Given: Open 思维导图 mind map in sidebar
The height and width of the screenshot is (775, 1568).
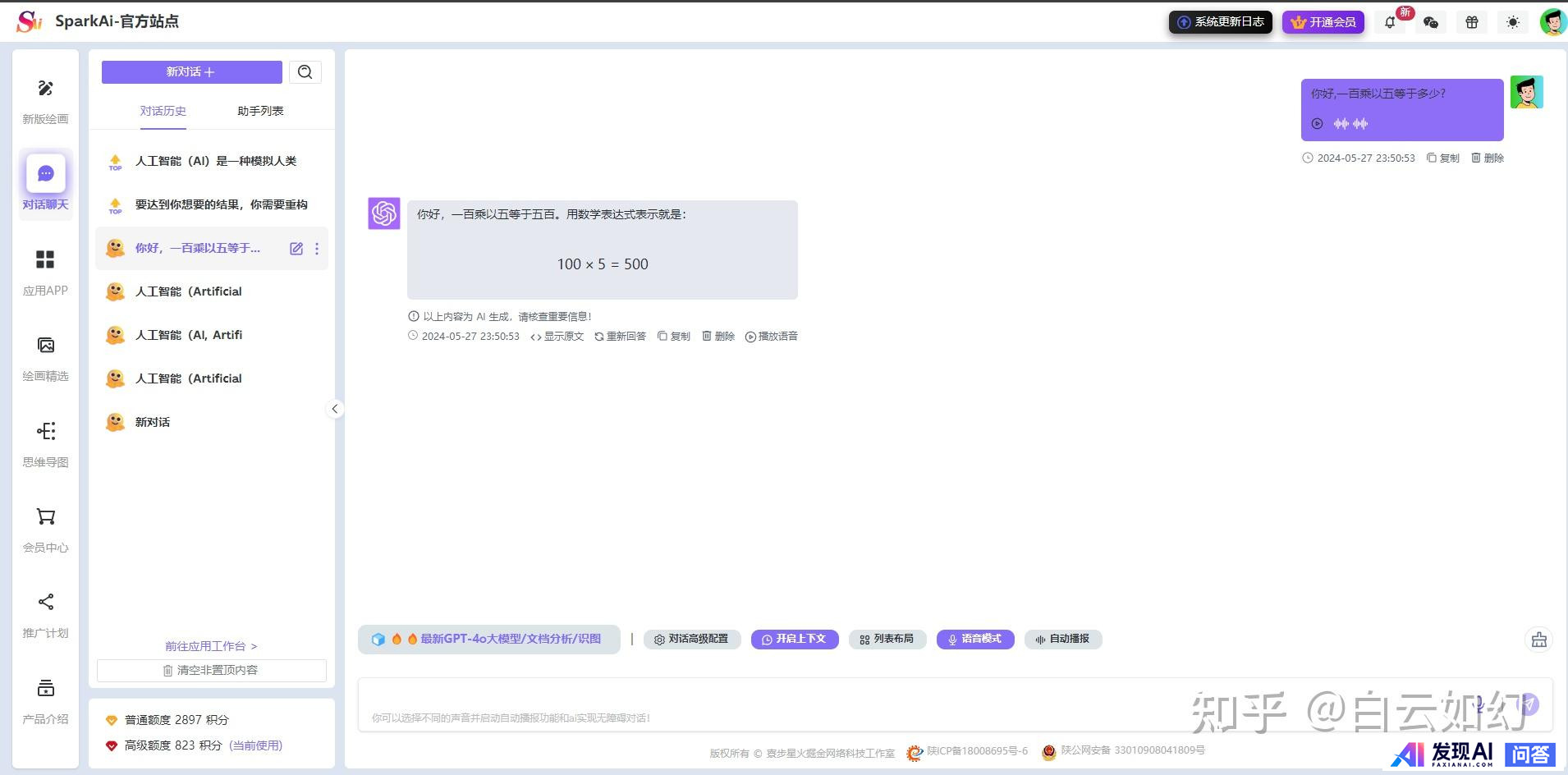Looking at the screenshot, I should click(45, 432).
